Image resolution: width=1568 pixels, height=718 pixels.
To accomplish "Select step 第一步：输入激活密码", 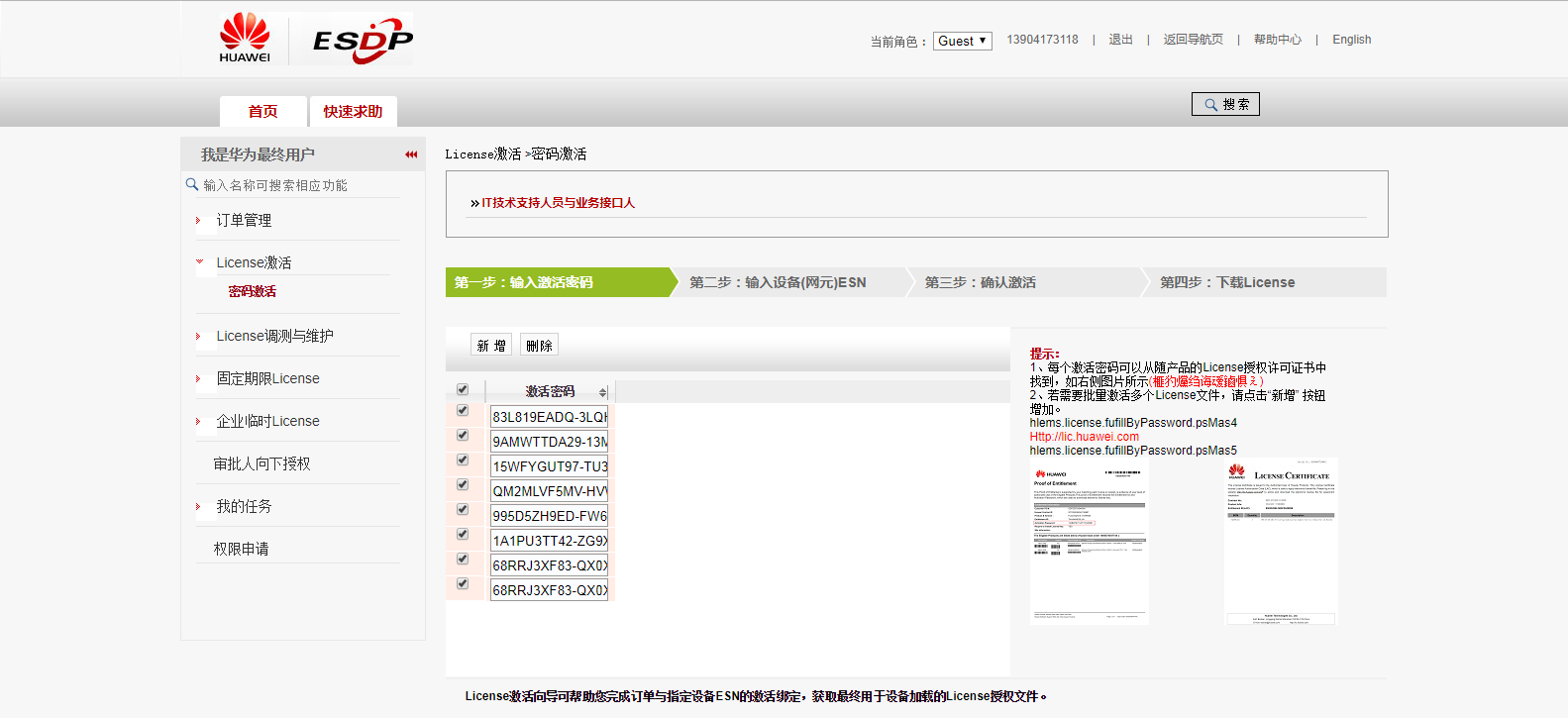I will pyautogui.click(x=560, y=282).
